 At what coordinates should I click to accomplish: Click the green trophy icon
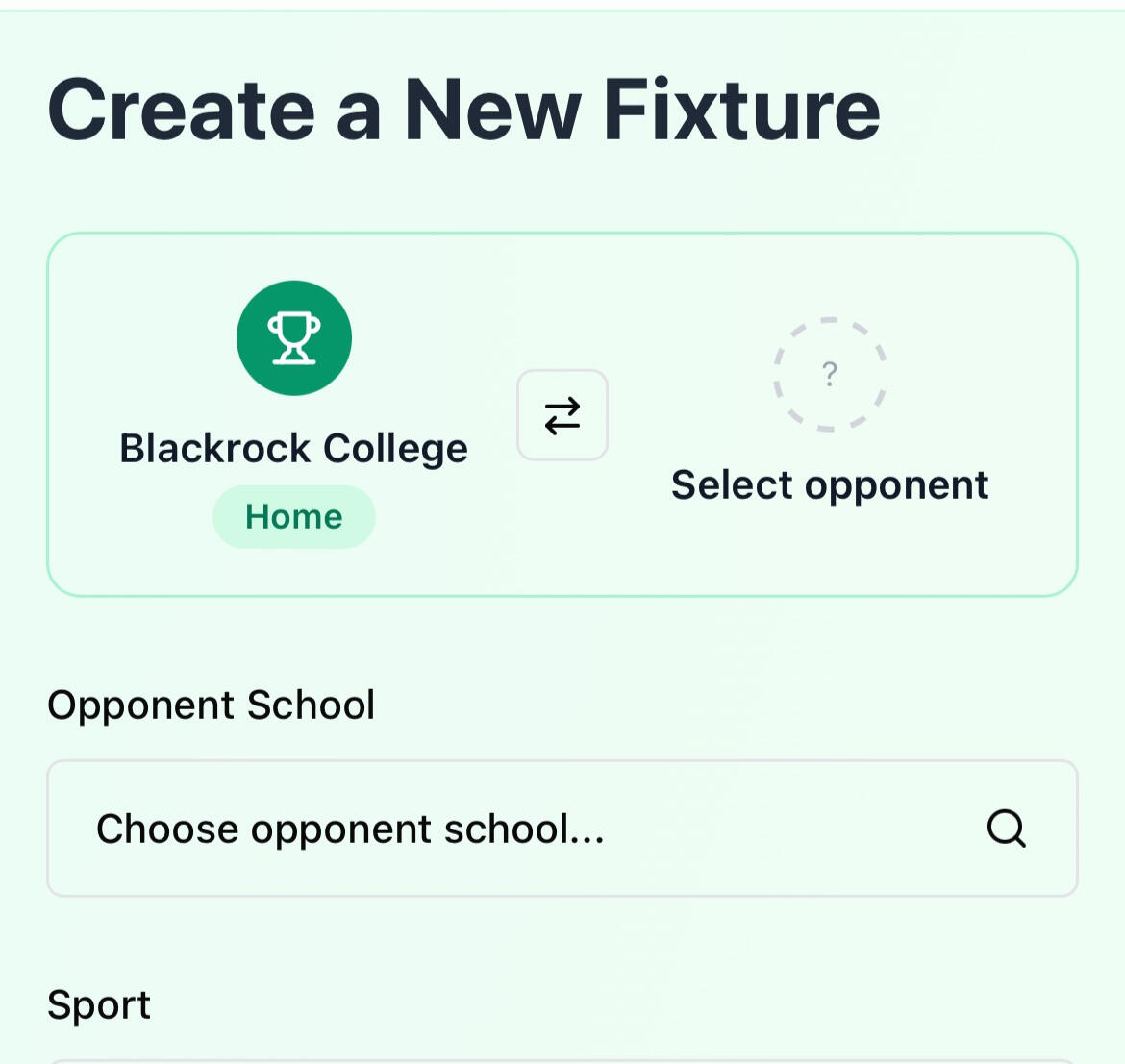(294, 338)
